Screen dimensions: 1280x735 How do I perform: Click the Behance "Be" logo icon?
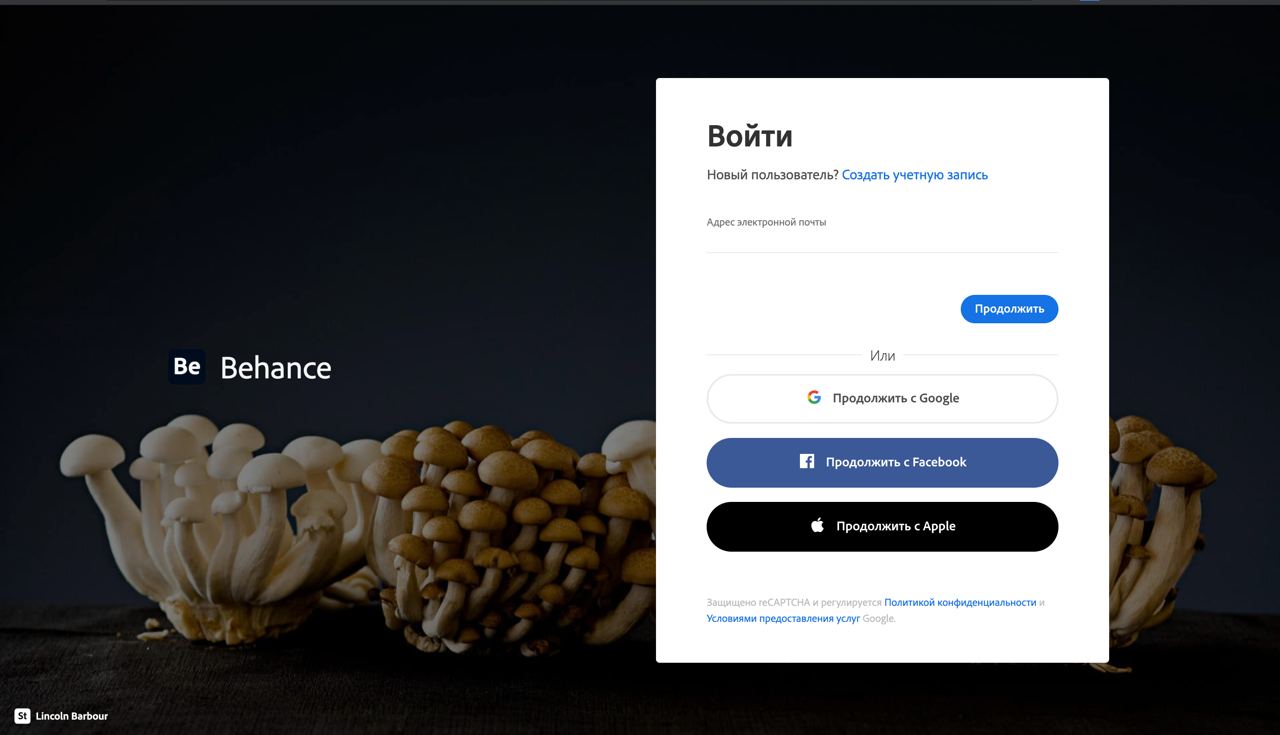coord(187,366)
